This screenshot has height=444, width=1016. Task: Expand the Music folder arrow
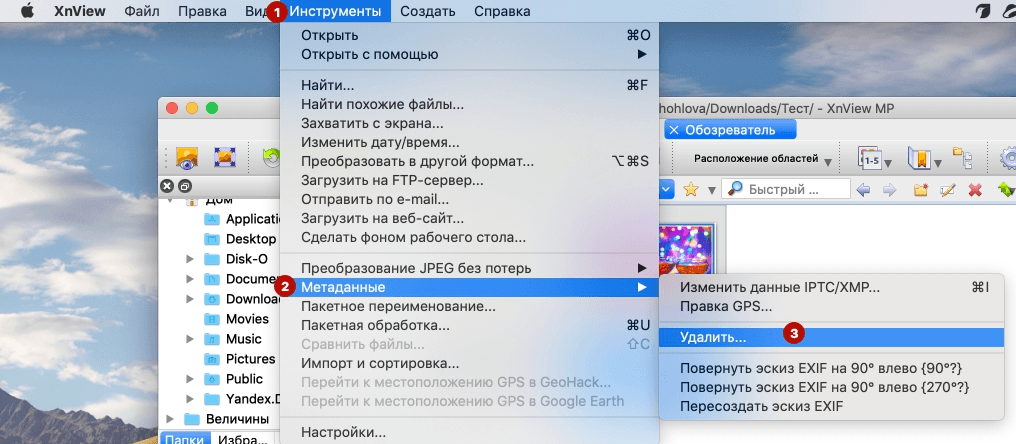click(190, 339)
